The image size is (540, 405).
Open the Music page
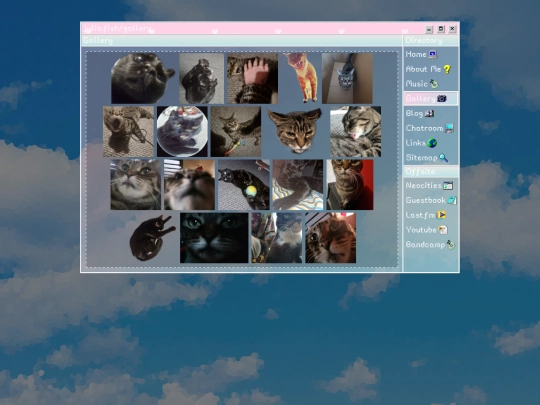(x=417, y=84)
